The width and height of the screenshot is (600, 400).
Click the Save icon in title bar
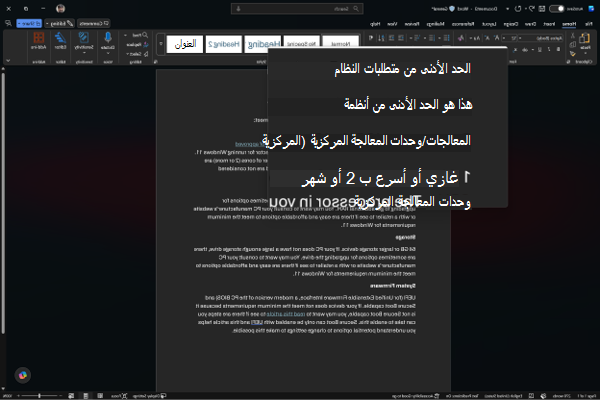(542, 8)
